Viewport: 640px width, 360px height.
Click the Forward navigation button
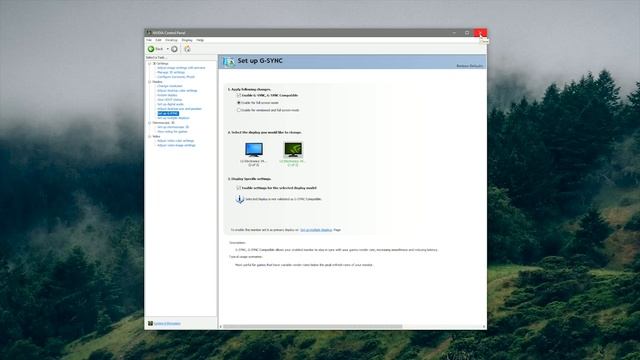(x=174, y=49)
